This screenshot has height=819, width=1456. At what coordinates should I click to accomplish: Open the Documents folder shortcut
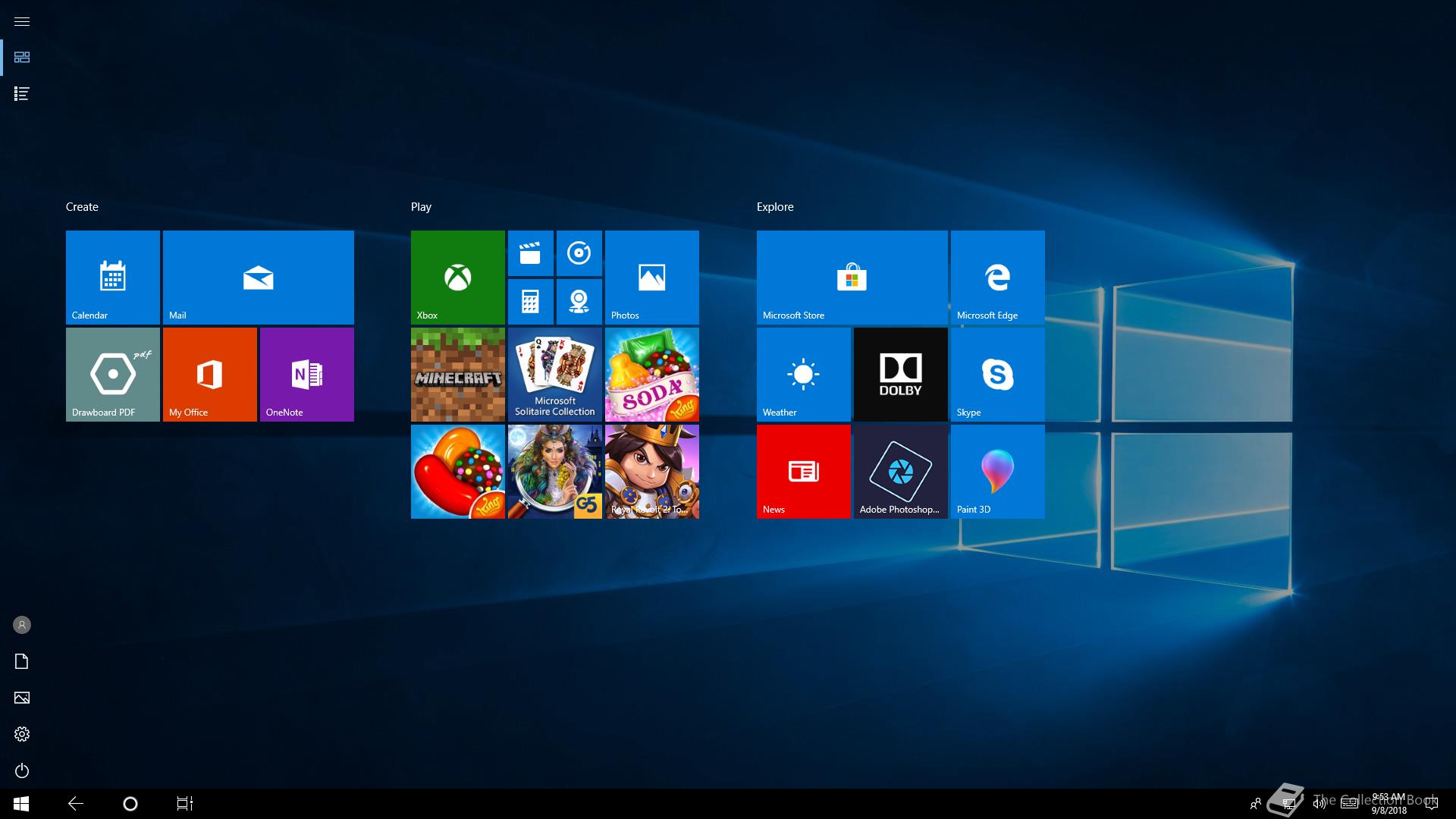click(22, 661)
